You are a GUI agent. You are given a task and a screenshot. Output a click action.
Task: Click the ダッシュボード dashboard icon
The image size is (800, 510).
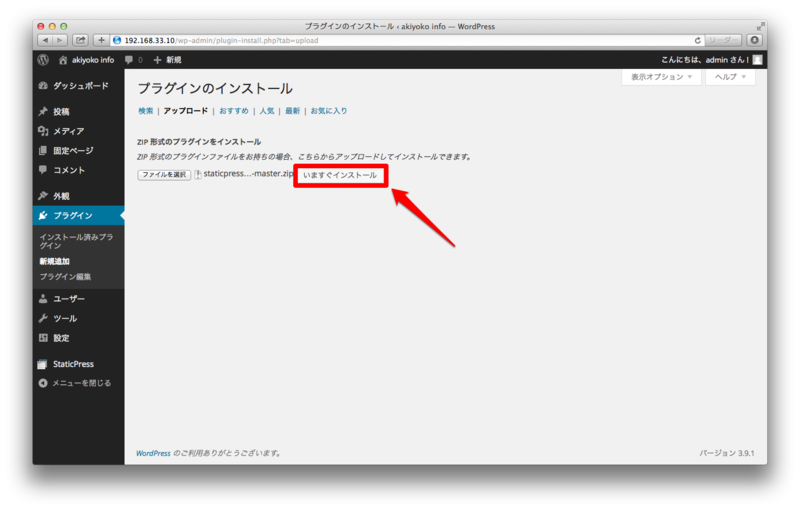coord(43,85)
